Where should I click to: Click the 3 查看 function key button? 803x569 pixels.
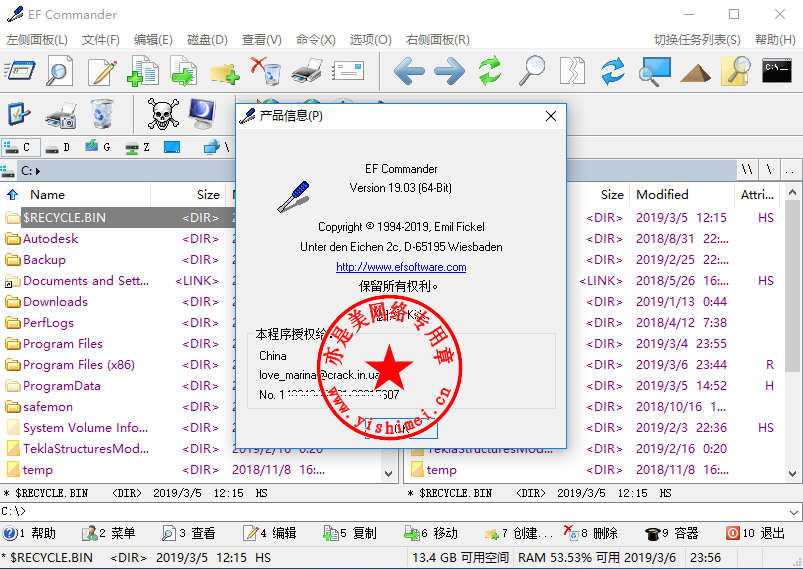pyautogui.click(x=188, y=533)
